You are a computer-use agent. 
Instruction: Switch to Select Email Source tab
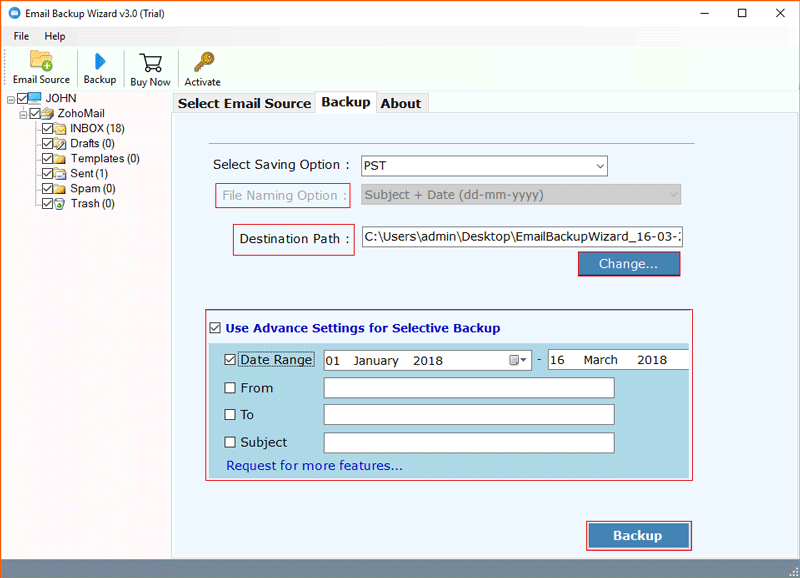tap(244, 103)
